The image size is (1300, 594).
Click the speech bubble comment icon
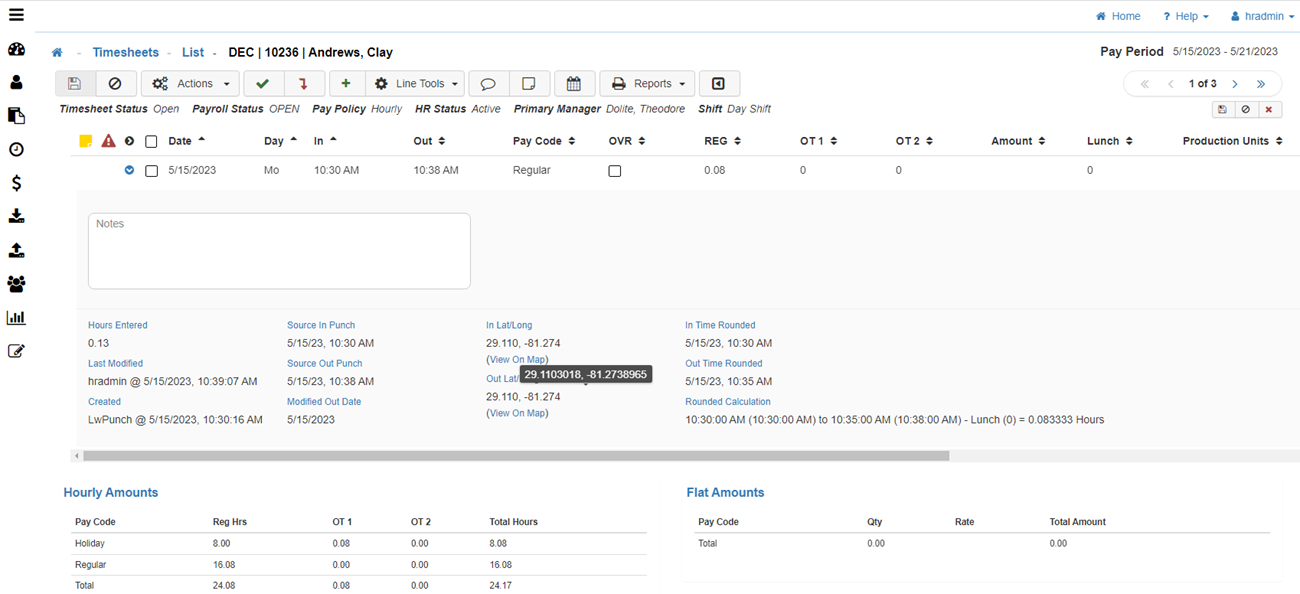(x=488, y=84)
